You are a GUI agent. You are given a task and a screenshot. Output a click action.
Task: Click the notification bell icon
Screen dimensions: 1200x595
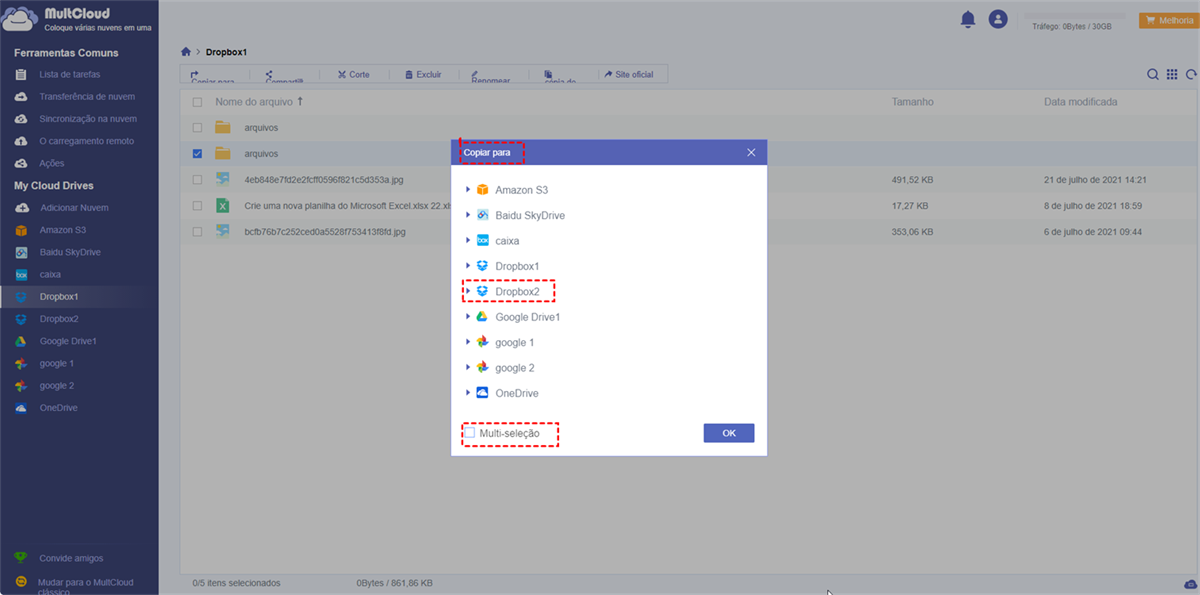pyautogui.click(x=967, y=19)
